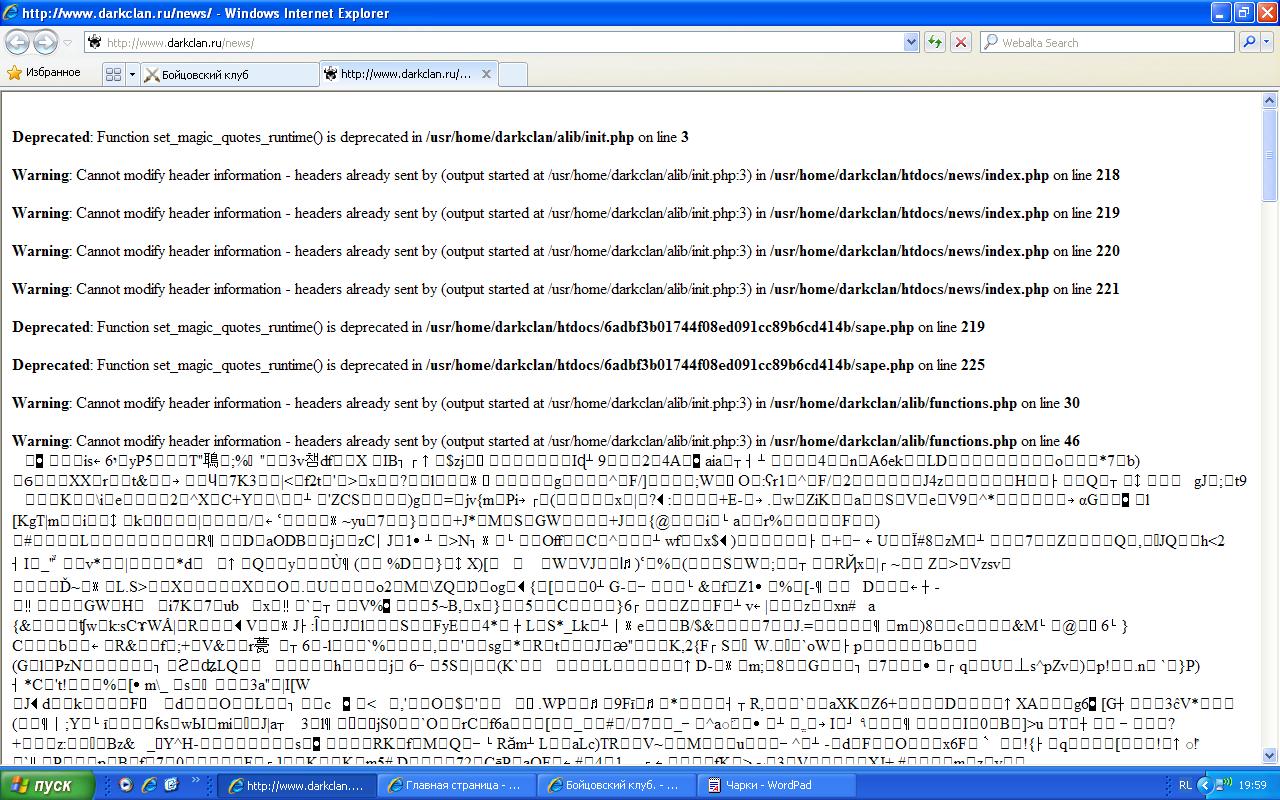This screenshot has height=800, width=1280.
Task: Switch to the Бойцовский клуб tab
Action: pyautogui.click(x=229, y=74)
